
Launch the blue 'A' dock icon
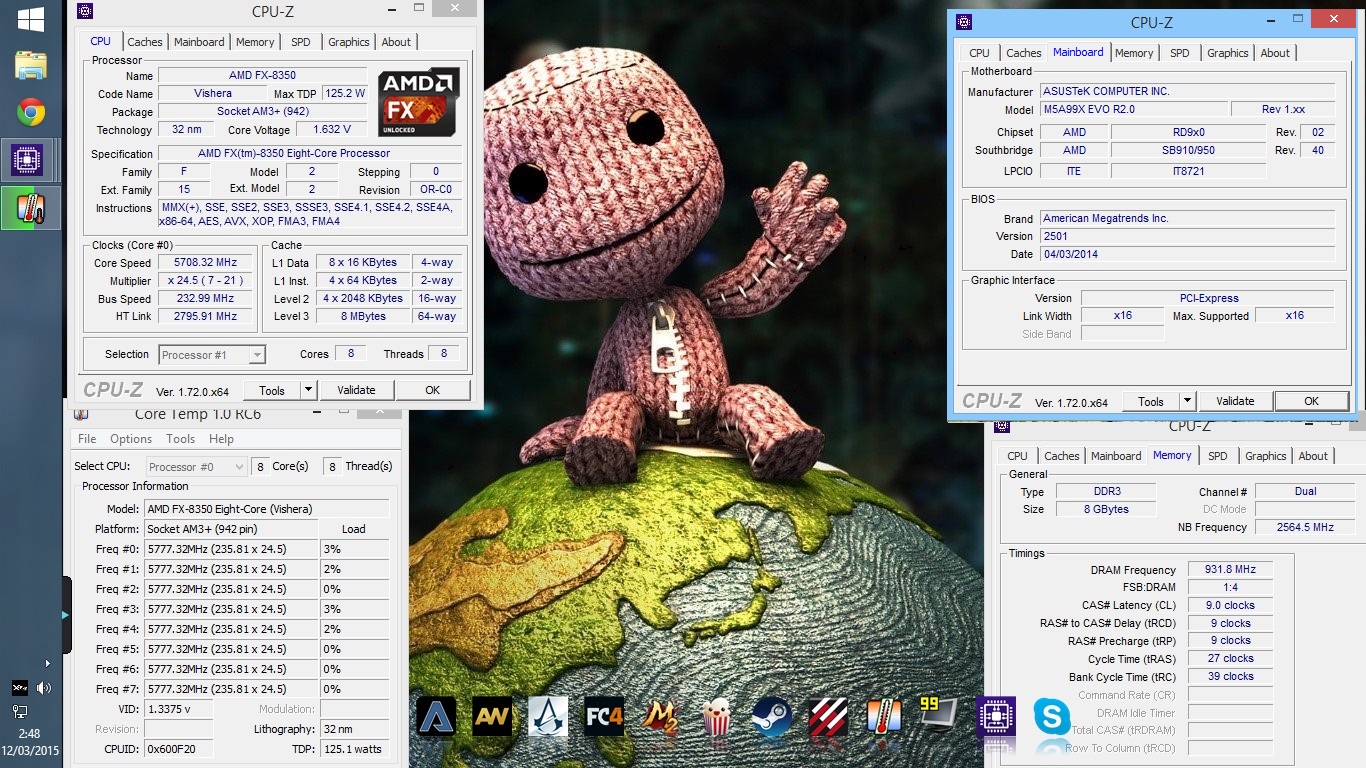[x=436, y=716]
